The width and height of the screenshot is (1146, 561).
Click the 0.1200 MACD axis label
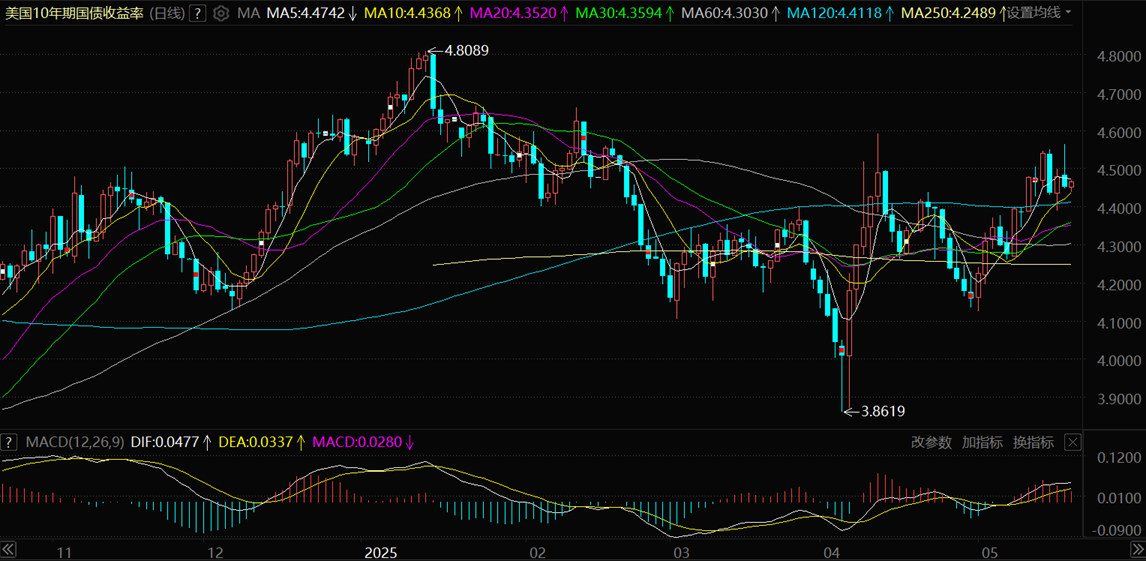[1117, 457]
